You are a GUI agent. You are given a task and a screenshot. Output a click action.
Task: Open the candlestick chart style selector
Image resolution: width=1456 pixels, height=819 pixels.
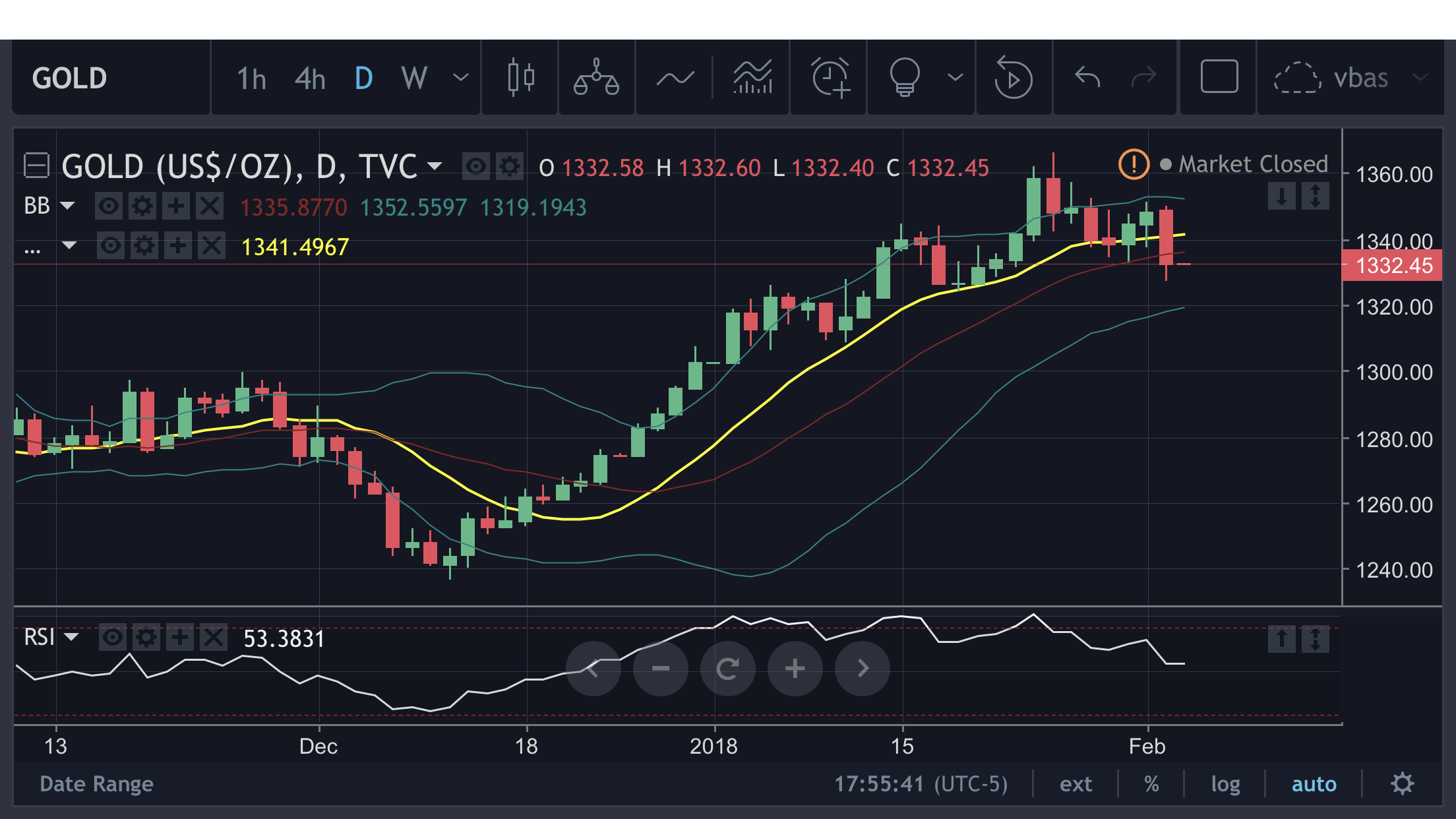pyautogui.click(x=520, y=78)
